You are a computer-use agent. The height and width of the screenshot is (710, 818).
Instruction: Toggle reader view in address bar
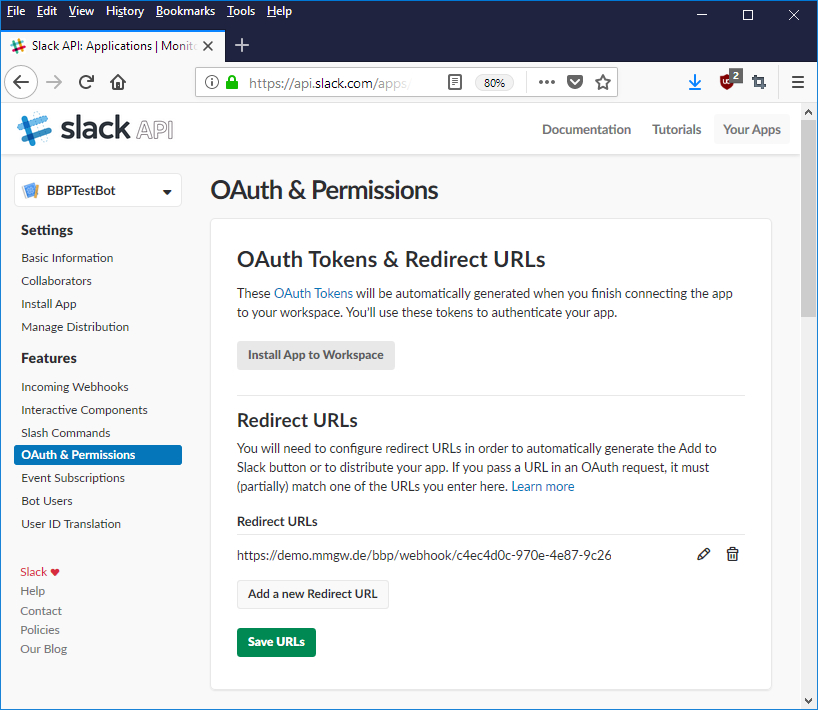click(455, 82)
